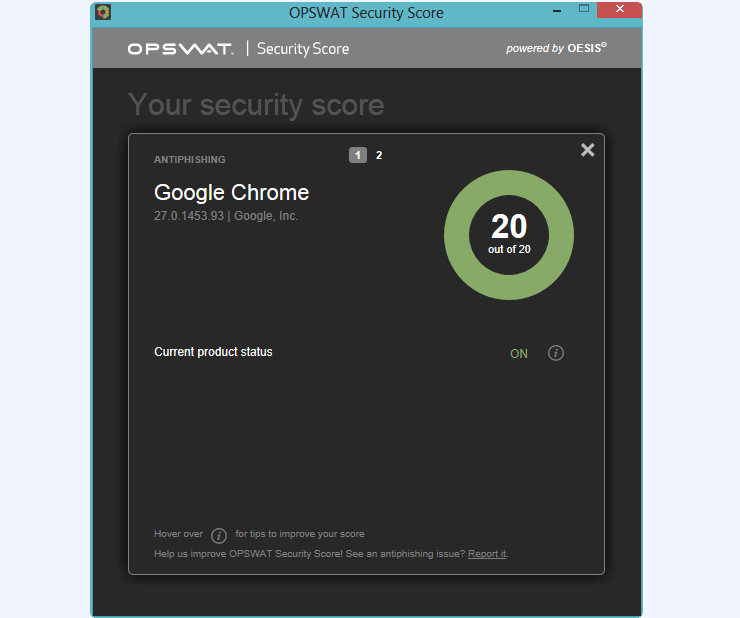Click the Current product status row label

tap(213, 352)
